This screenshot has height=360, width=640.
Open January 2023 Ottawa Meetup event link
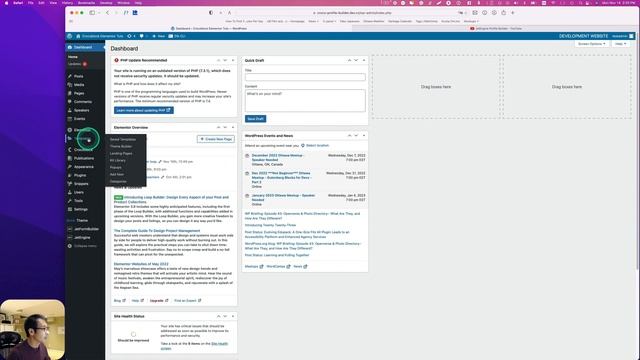click(283, 198)
